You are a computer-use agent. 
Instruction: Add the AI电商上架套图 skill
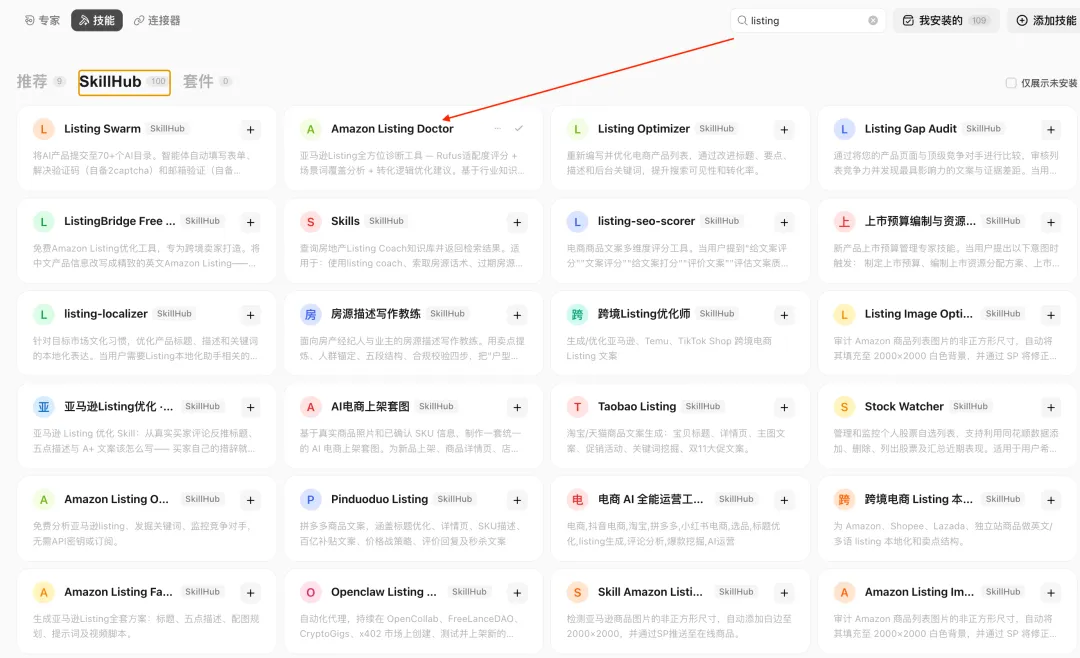(517, 407)
